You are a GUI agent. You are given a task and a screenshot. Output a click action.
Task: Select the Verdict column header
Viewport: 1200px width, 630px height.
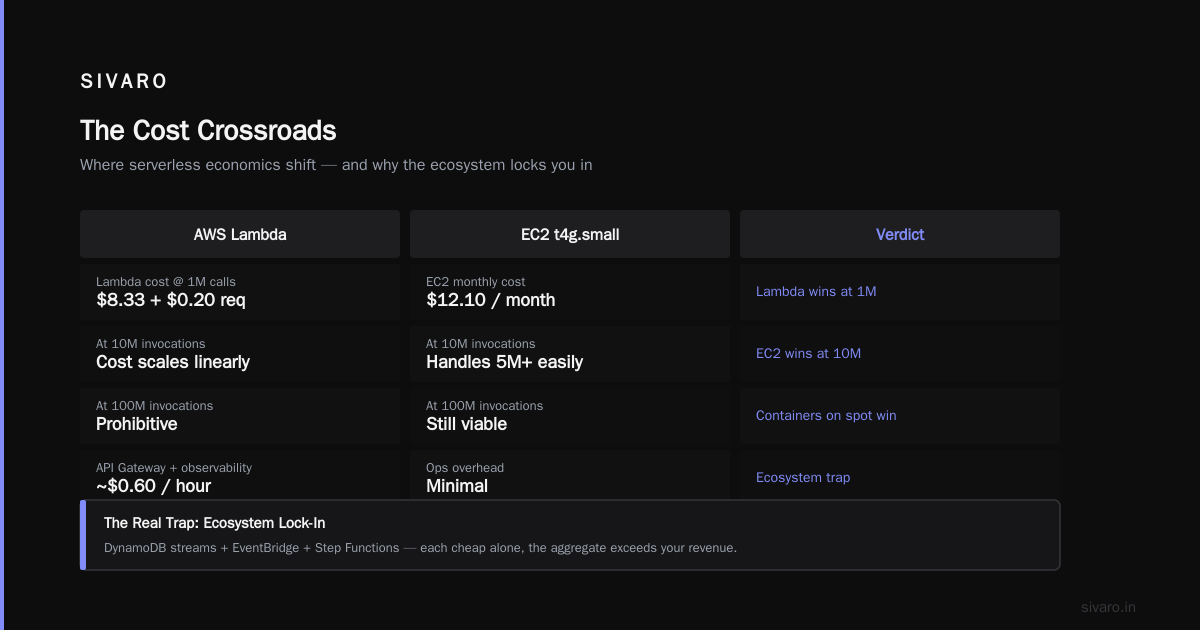pos(900,234)
